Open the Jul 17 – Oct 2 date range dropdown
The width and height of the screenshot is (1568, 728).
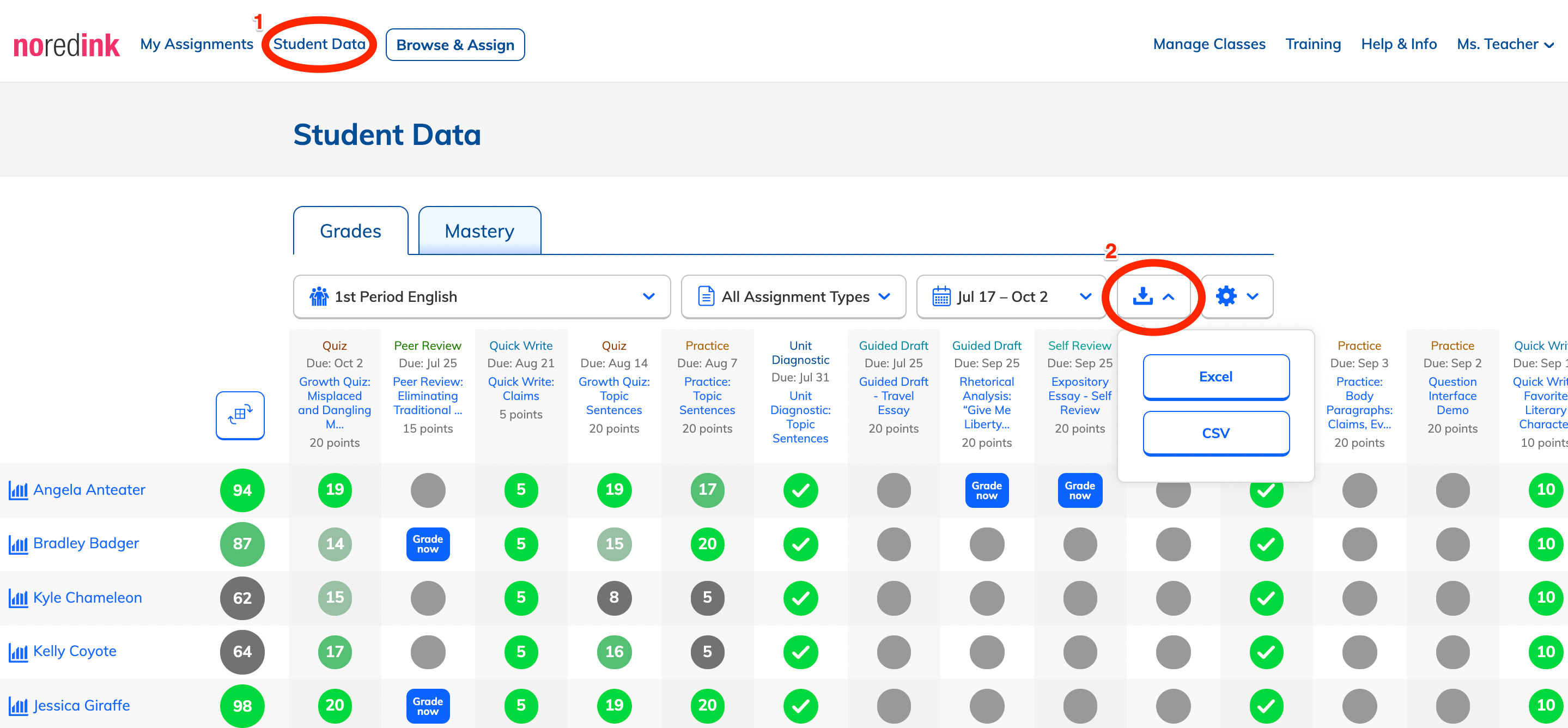1011,296
